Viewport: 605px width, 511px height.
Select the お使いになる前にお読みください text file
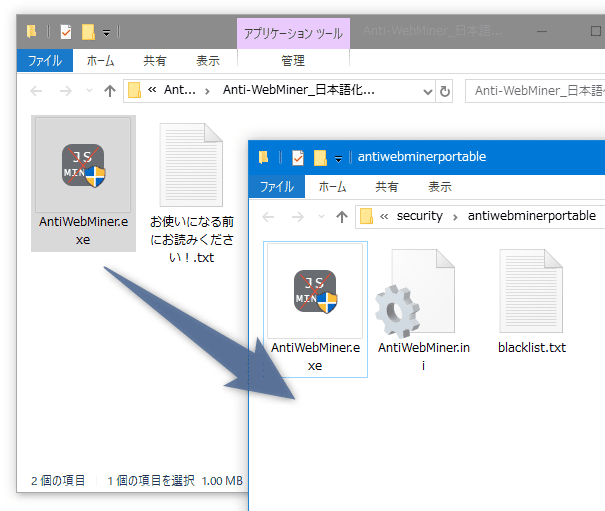(192, 193)
